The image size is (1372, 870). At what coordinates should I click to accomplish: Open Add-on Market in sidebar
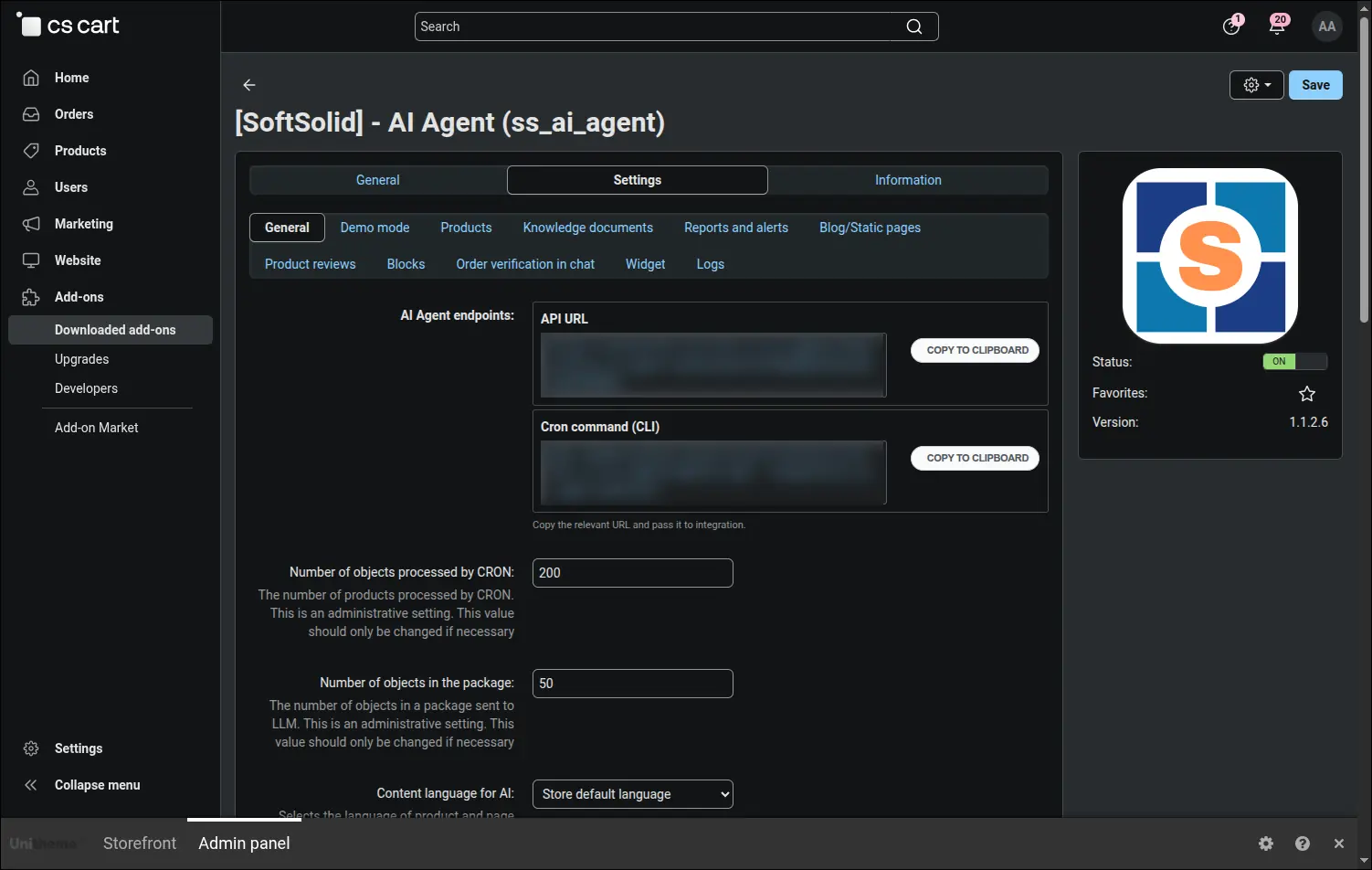click(x=96, y=428)
